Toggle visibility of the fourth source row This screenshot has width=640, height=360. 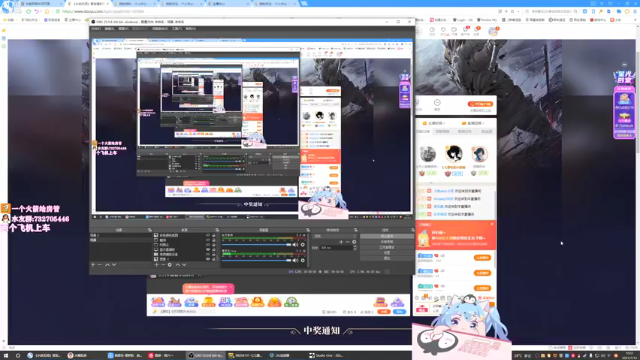(x=208, y=249)
